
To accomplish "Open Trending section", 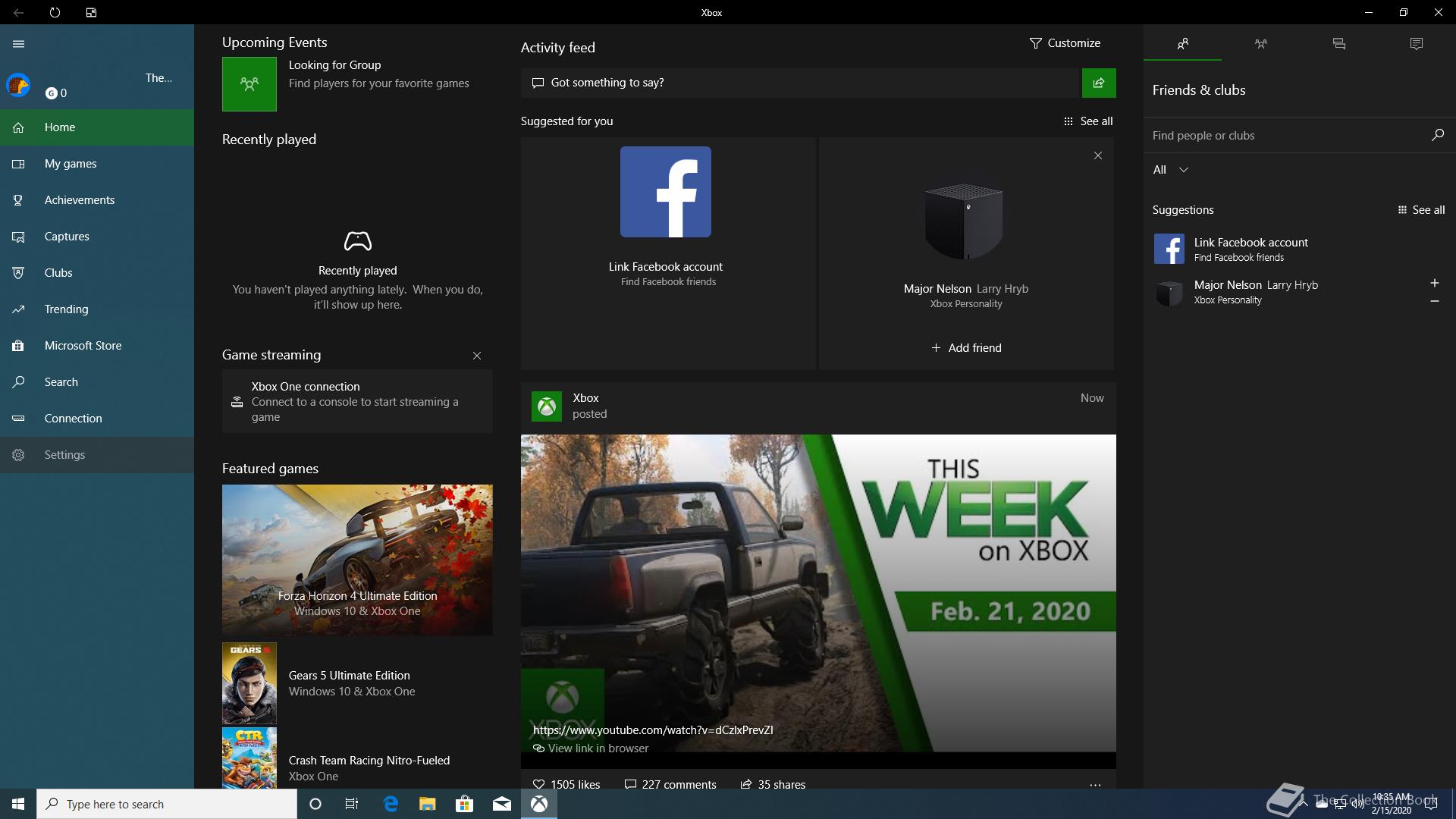I will coord(97,309).
